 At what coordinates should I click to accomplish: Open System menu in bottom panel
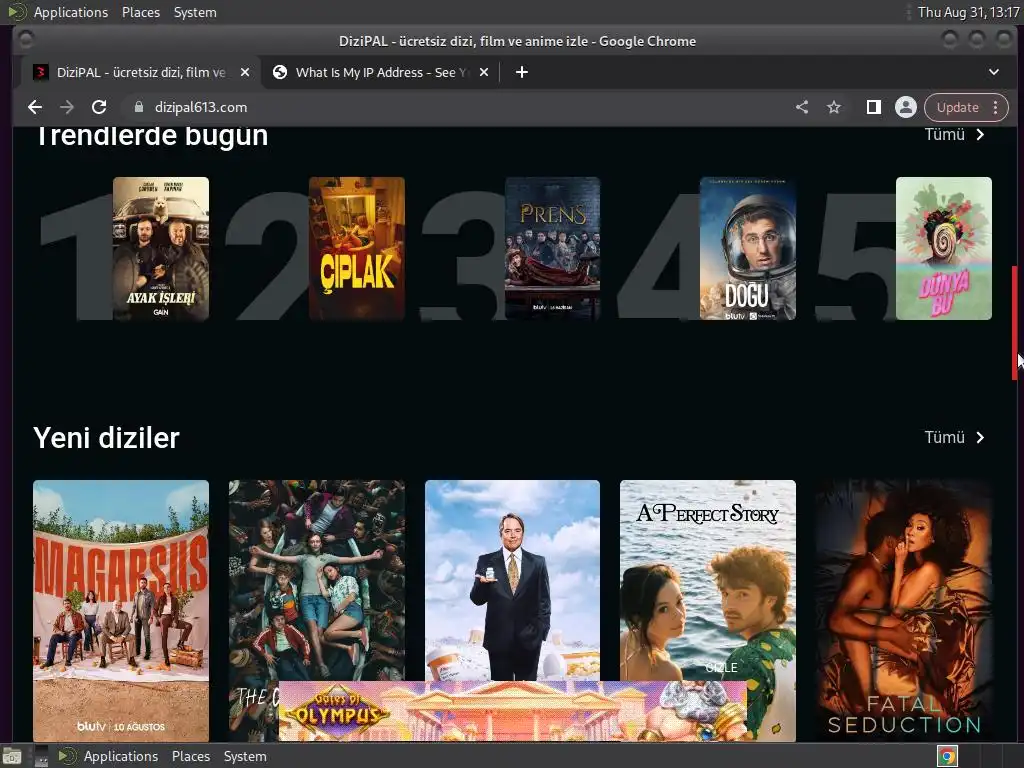pos(245,756)
